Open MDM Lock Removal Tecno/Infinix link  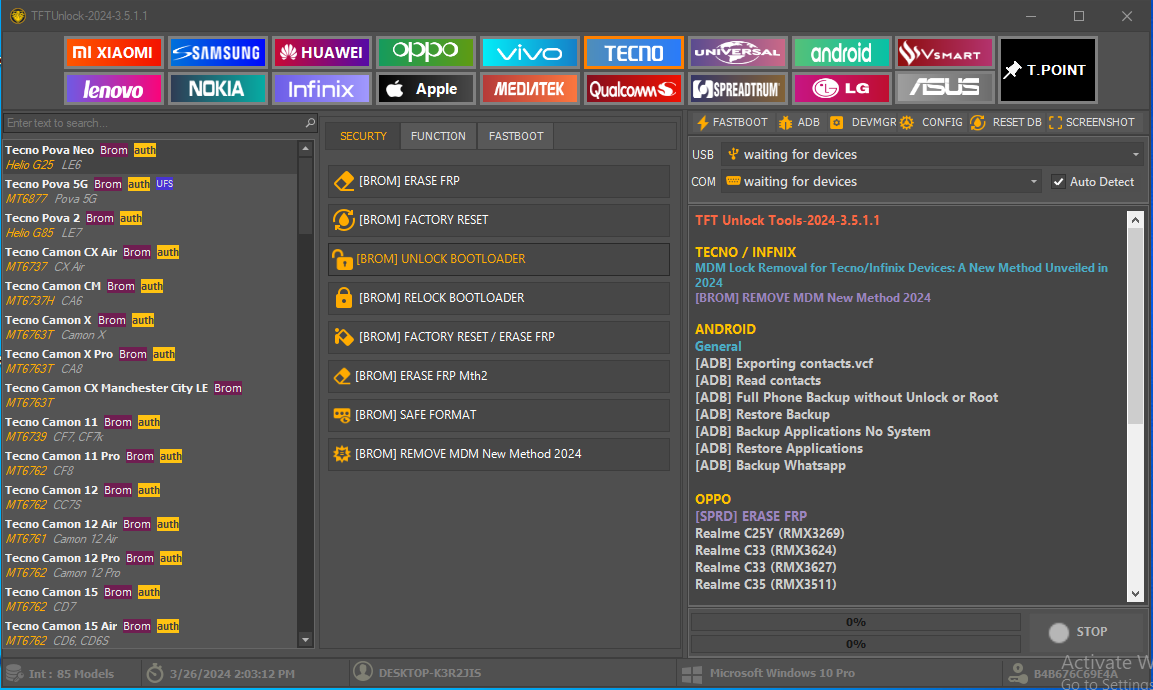(x=902, y=275)
